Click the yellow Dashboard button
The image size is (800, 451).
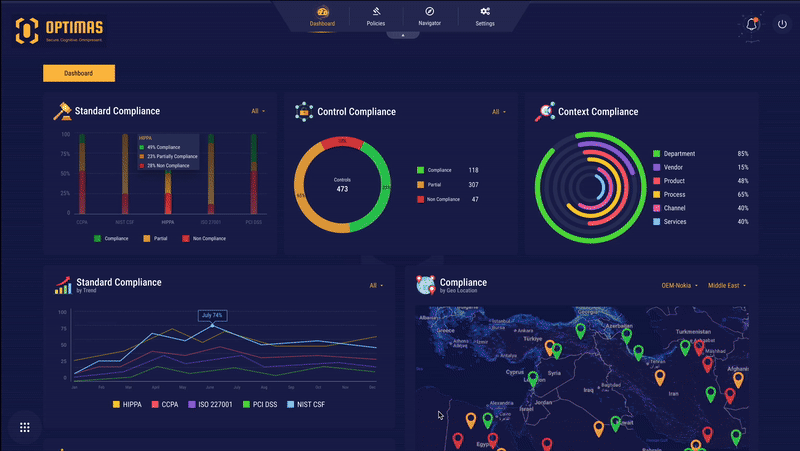click(x=79, y=73)
